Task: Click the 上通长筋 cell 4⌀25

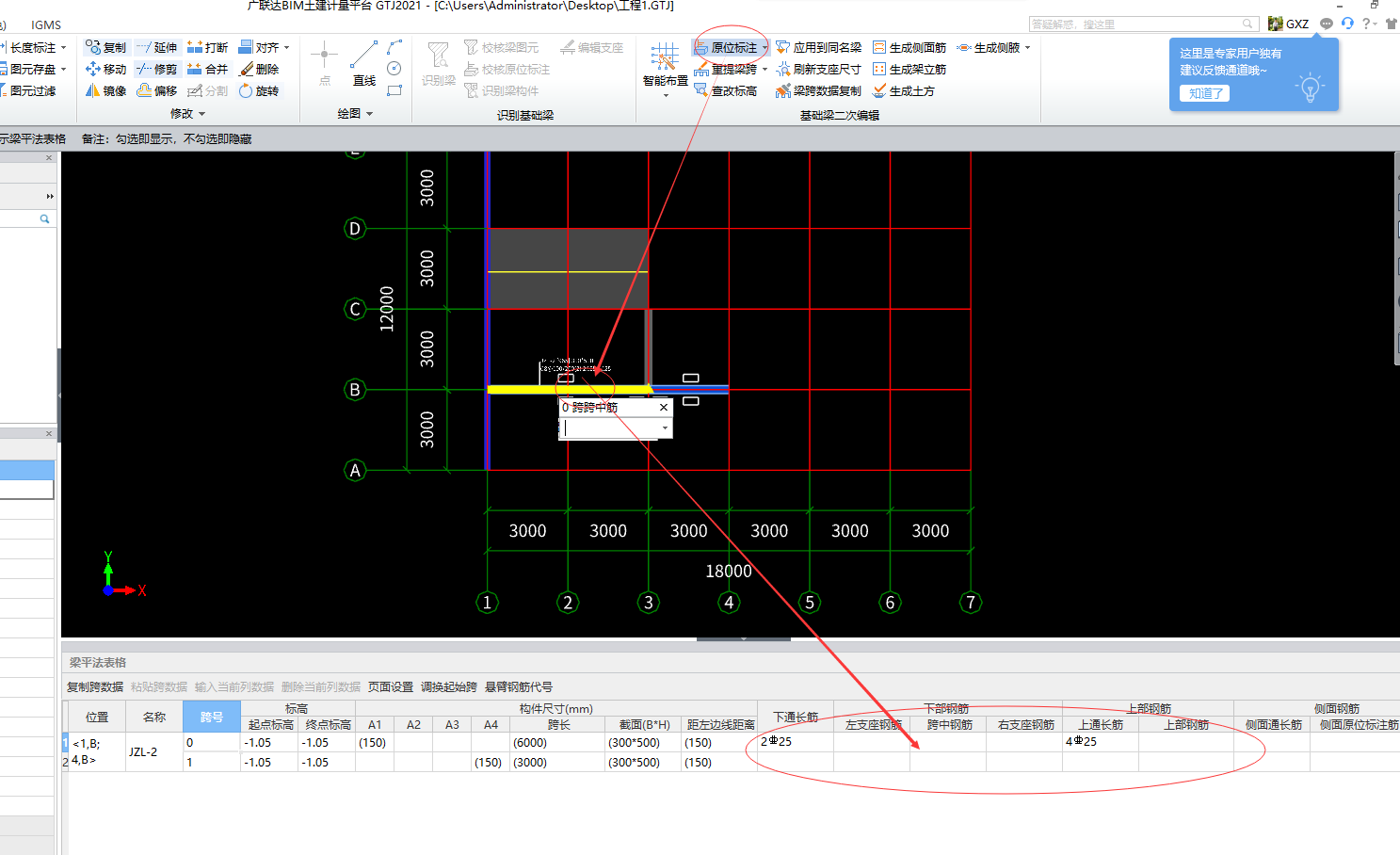Action: [1101, 742]
